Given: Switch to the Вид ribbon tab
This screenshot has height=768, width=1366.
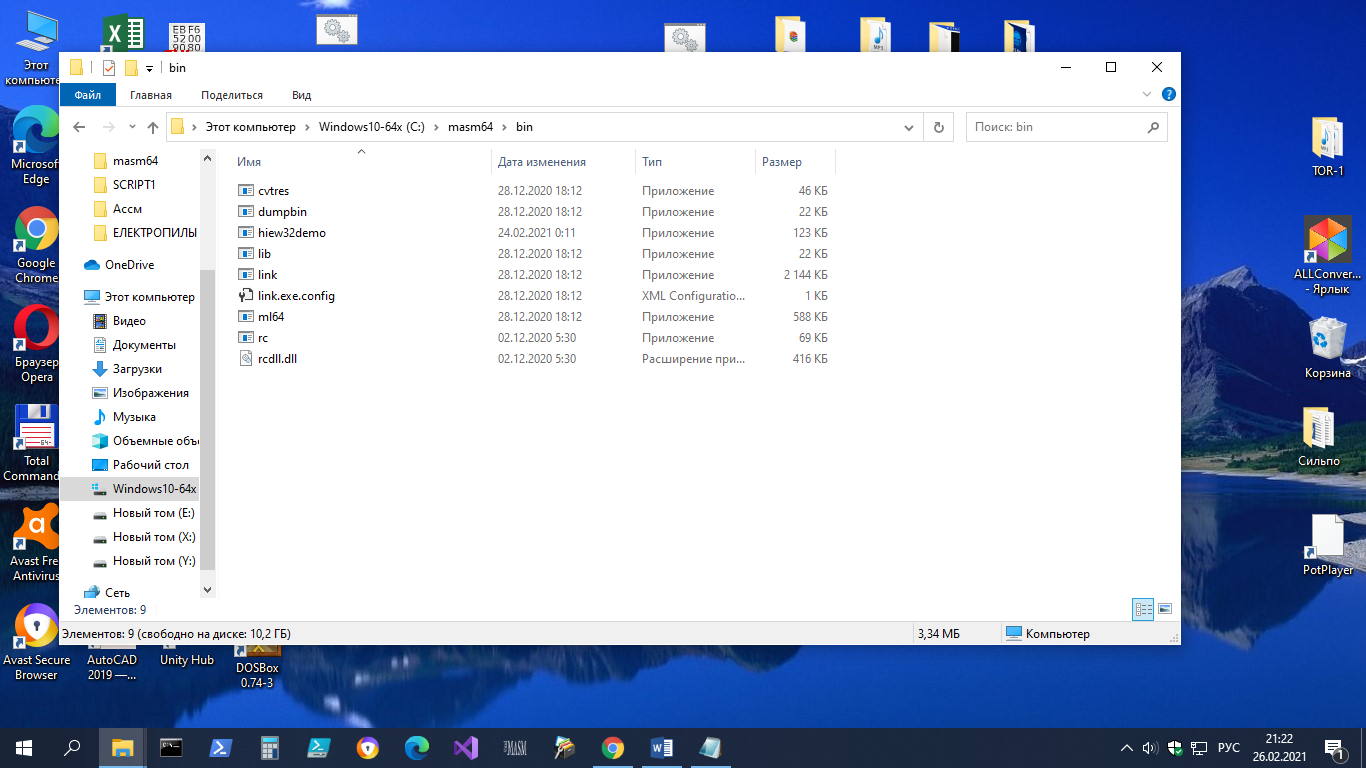Looking at the screenshot, I should pyautogui.click(x=301, y=95).
